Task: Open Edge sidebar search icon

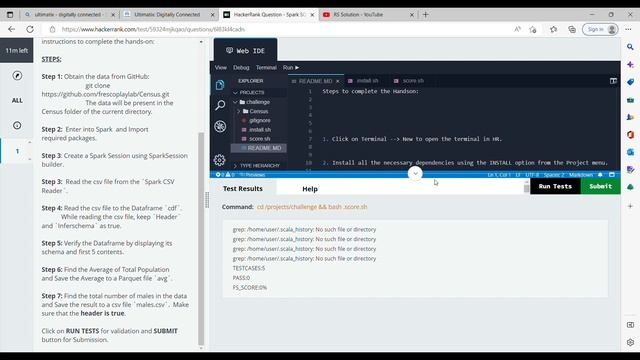Action: pos(631,47)
